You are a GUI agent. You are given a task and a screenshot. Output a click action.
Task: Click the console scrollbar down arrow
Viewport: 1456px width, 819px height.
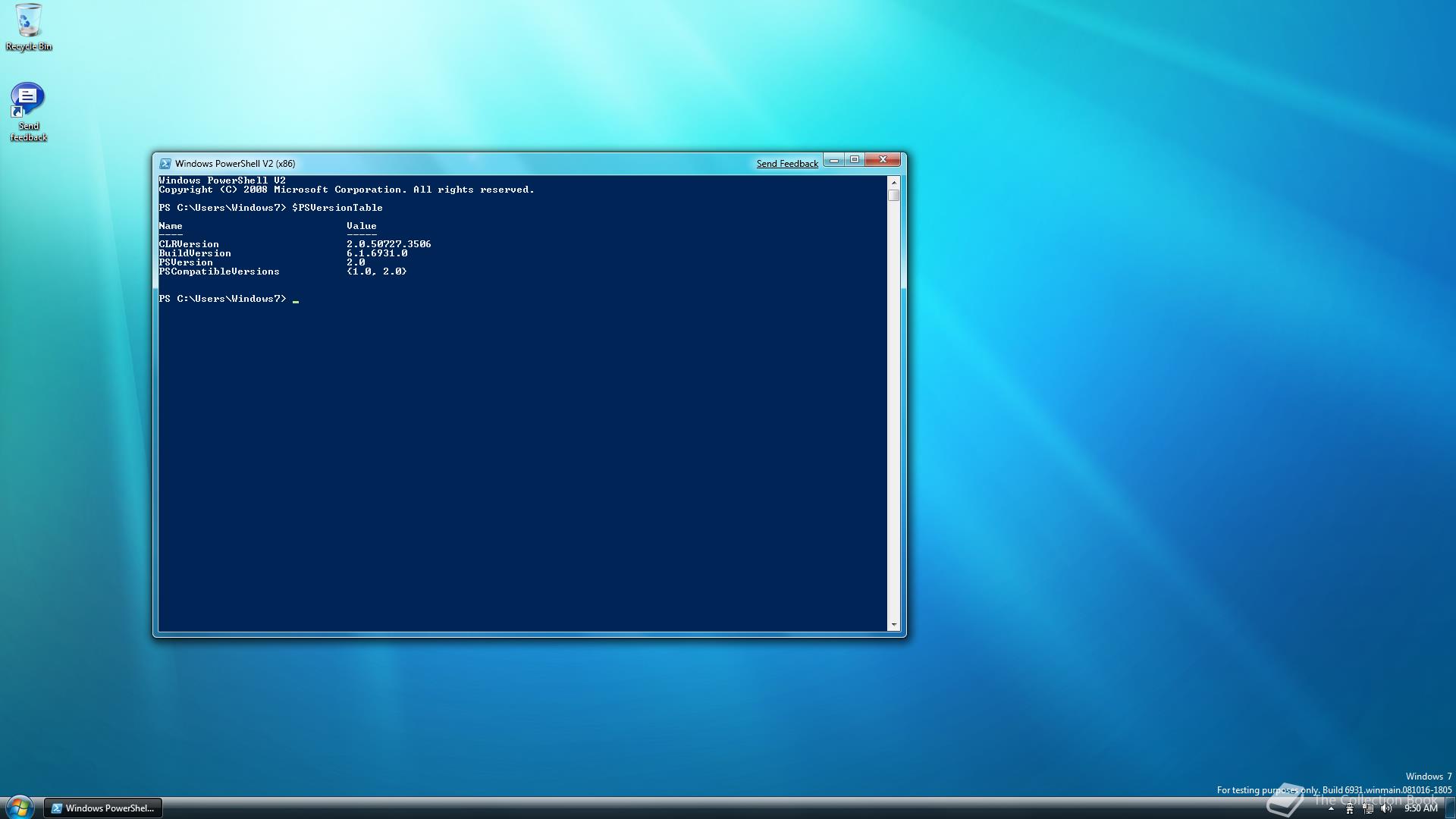coord(894,625)
